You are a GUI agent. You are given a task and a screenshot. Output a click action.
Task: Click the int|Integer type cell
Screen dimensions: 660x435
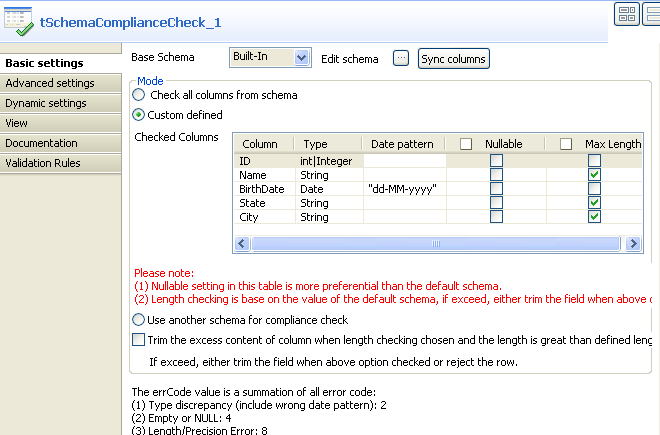(329, 161)
